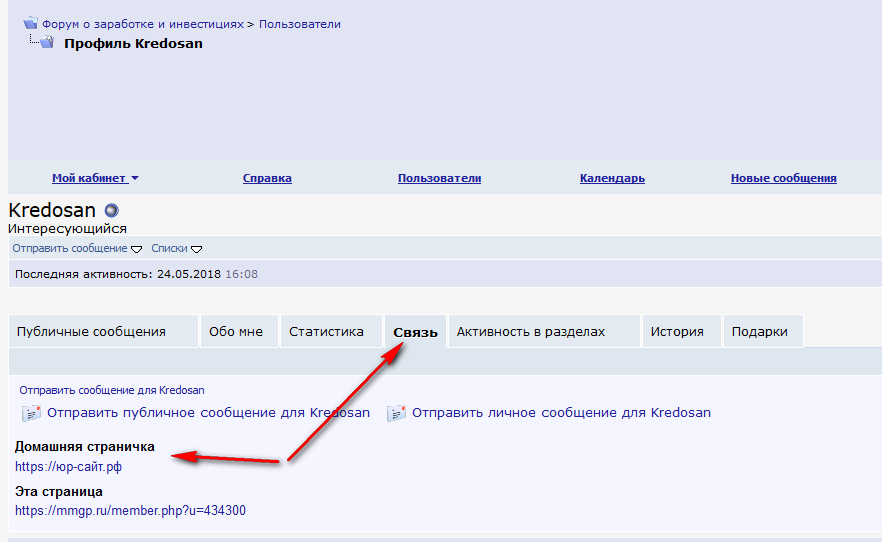Screen dimensions: 882x542
Task: Switch to the Публичные сообщения tab
Action: click(104, 332)
